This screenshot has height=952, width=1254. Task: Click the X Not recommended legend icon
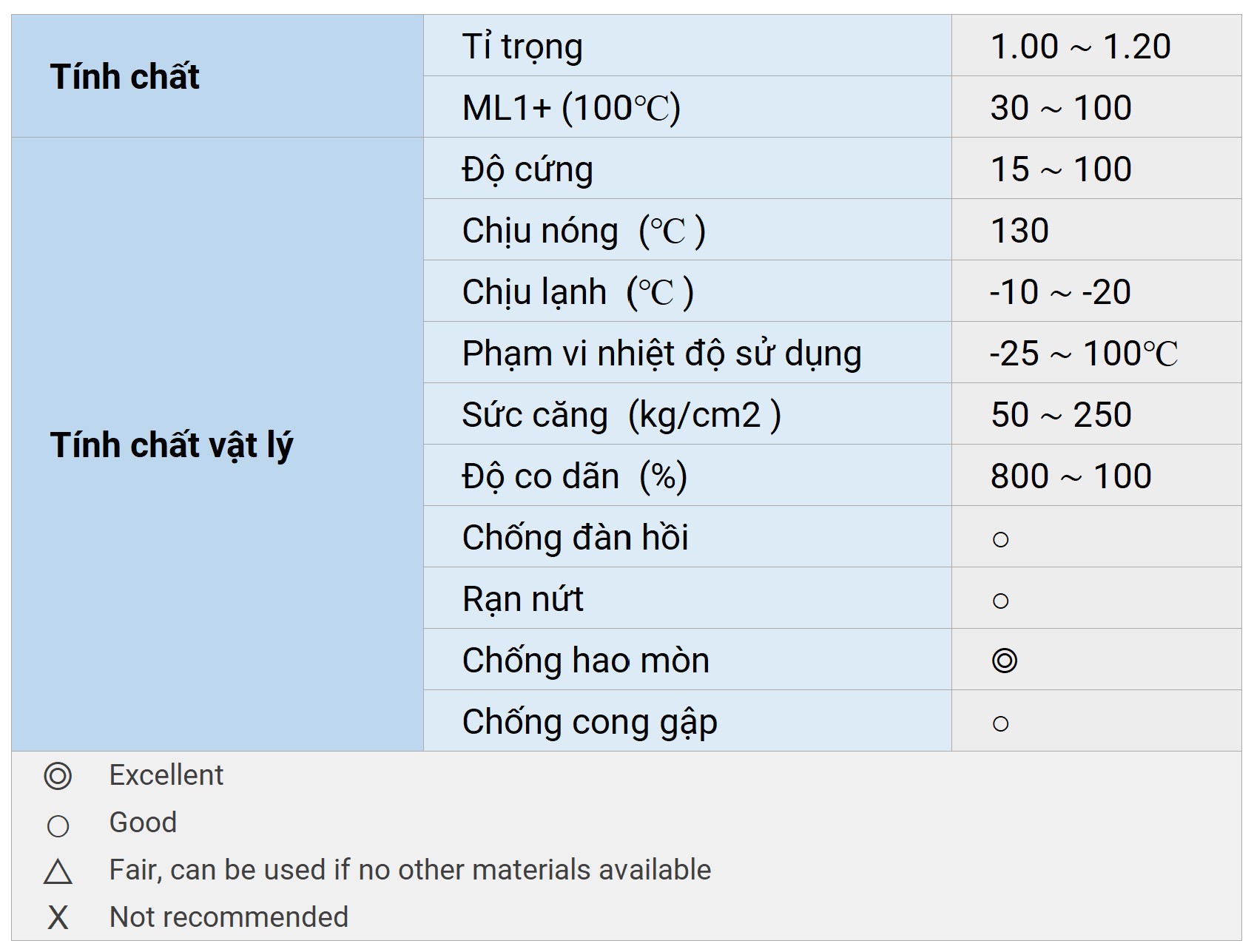(x=58, y=918)
